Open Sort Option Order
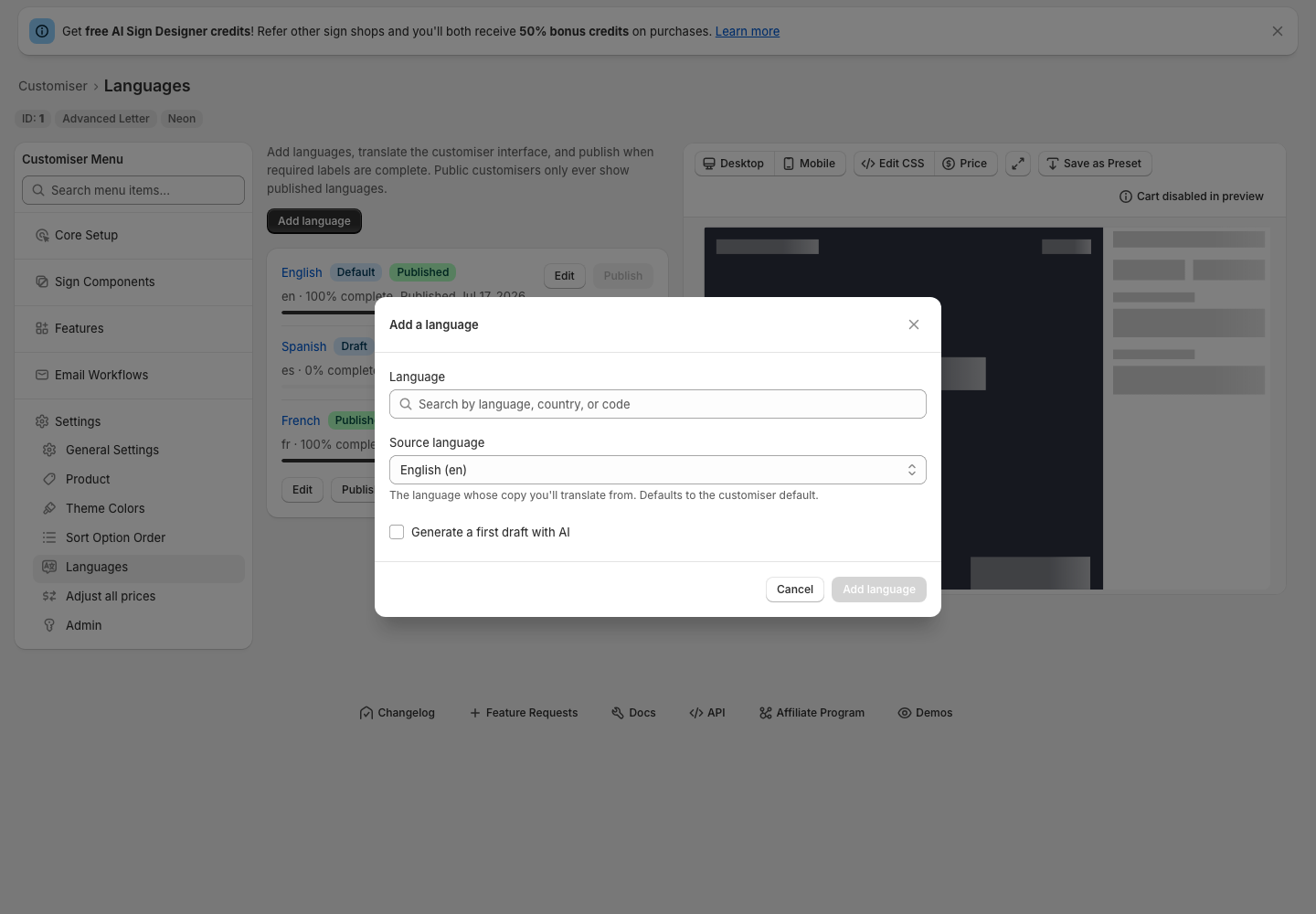This screenshot has height=914, width=1316. (x=139, y=537)
